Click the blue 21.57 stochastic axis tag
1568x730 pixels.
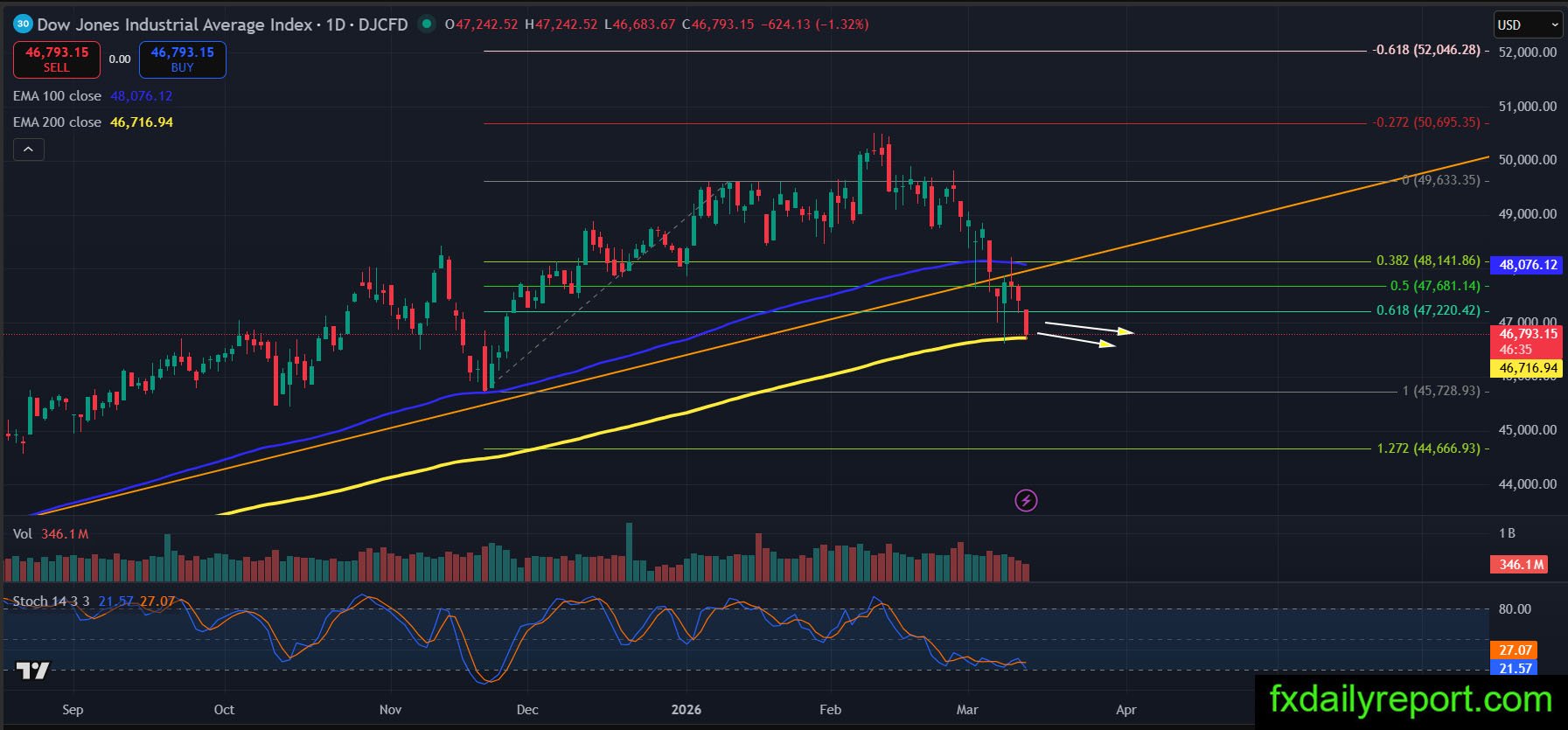(1516, 669)
